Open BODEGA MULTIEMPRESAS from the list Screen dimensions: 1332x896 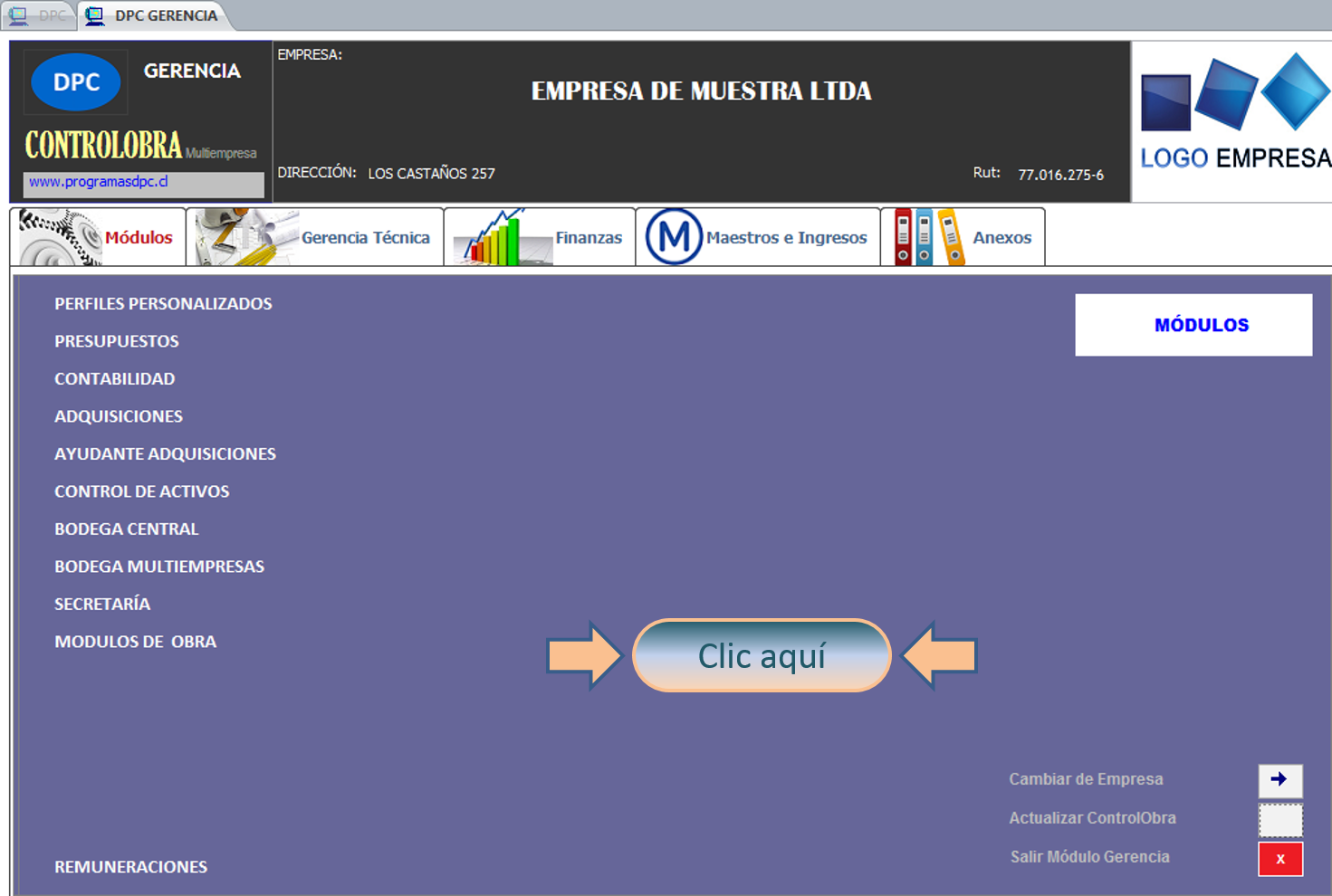coord(159,566)
